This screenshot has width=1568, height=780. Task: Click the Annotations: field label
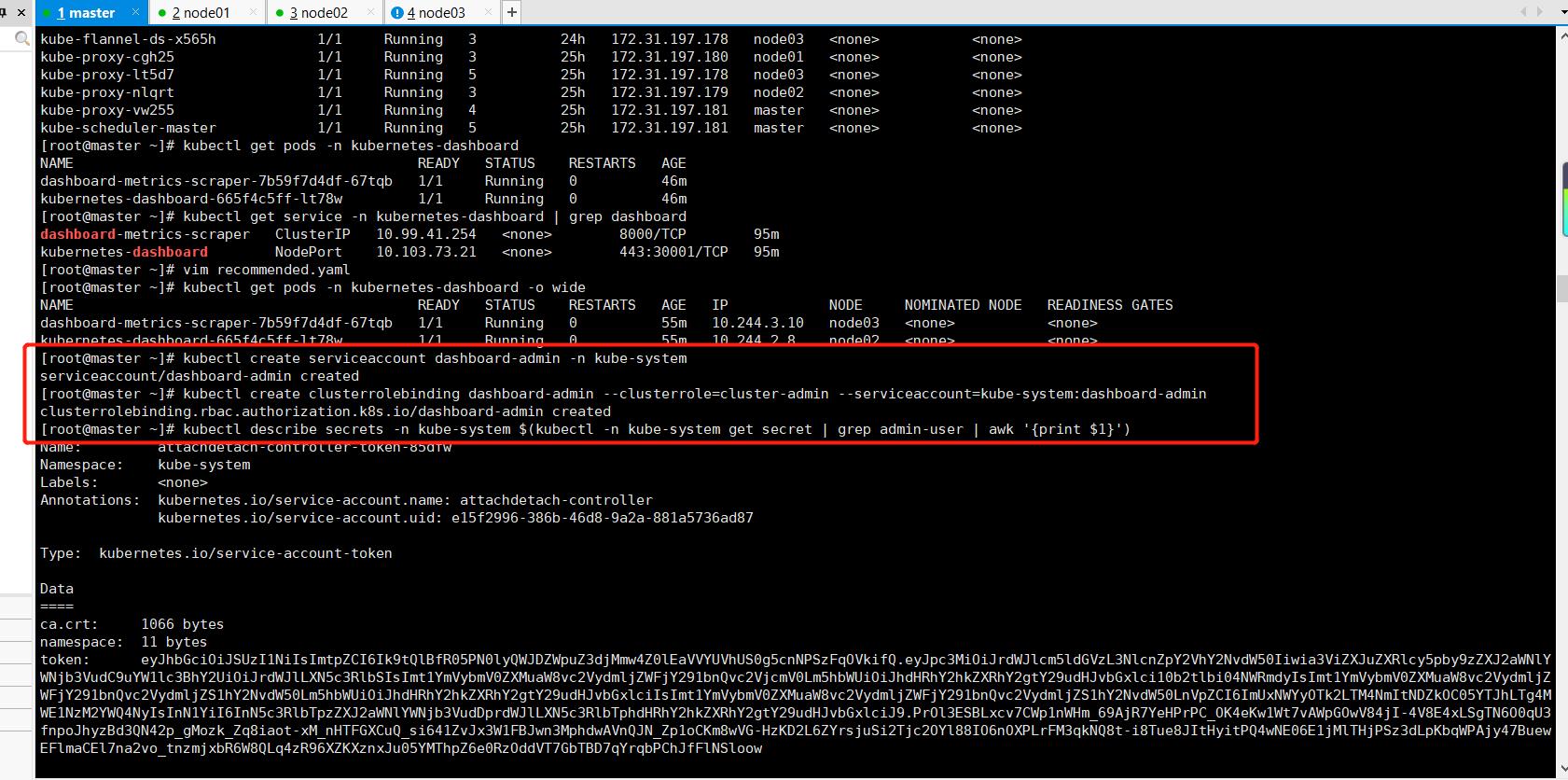coord(90,500)
